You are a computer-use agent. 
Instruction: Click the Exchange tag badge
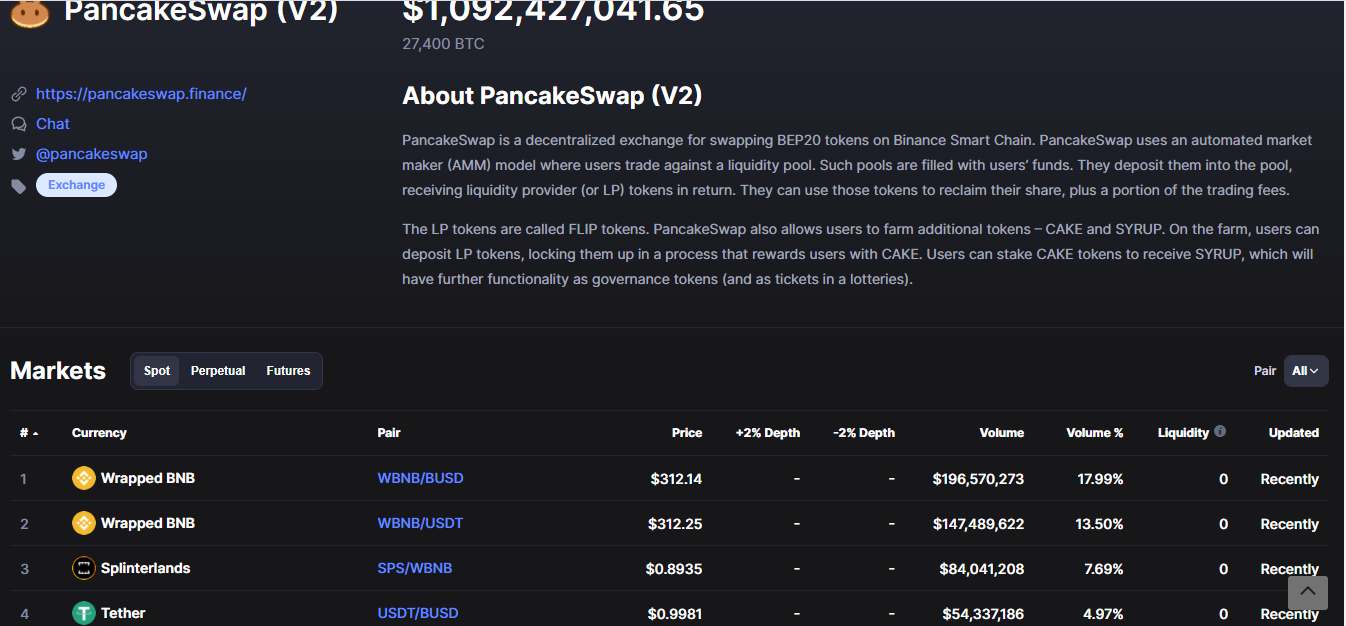click(76, 185)
